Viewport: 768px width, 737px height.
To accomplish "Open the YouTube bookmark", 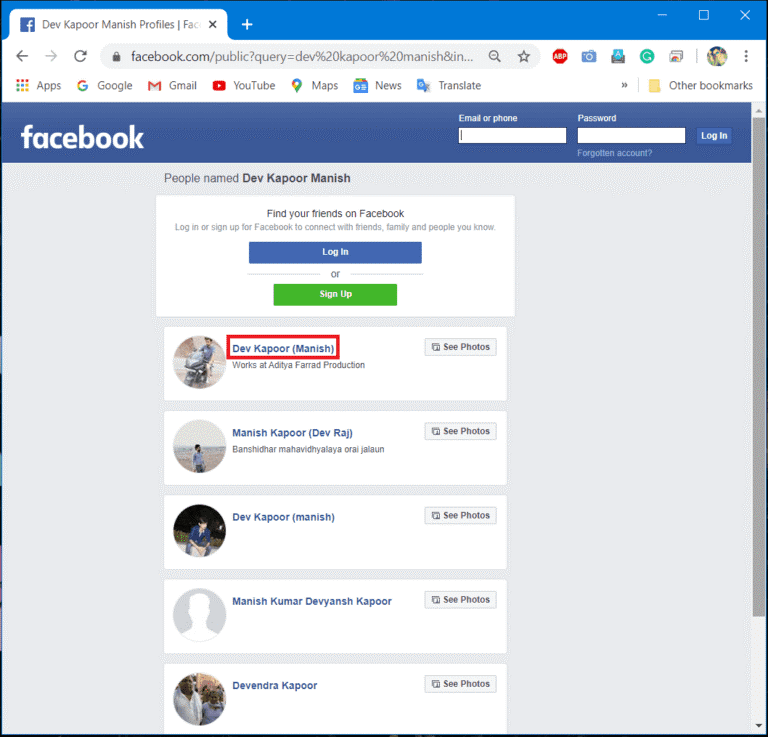I will pos(244,86).
